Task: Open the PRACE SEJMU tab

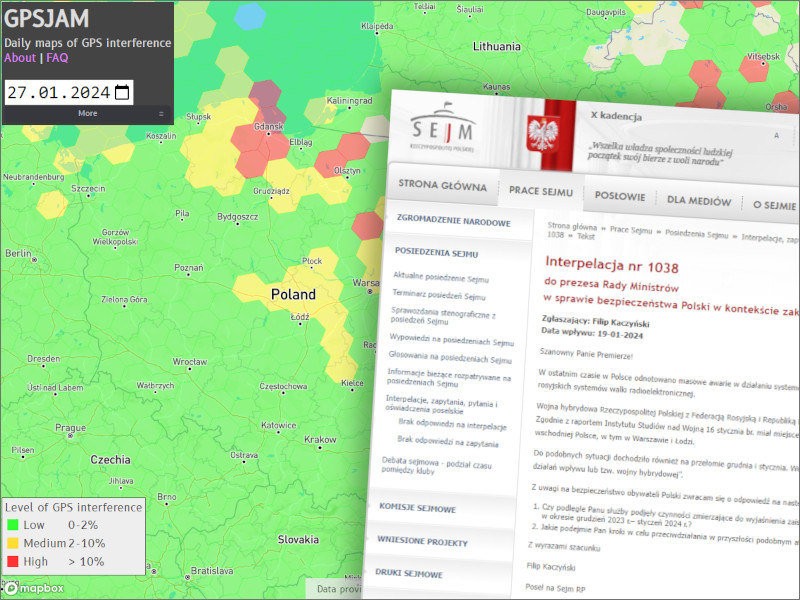Action: tap(541, 191)
